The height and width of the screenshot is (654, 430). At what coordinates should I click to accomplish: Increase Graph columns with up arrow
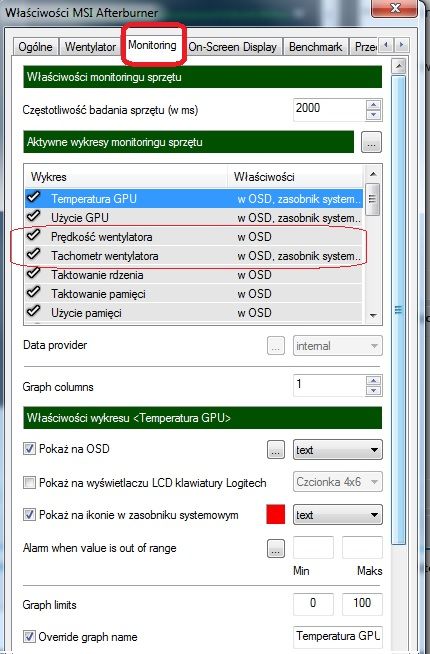pos(374,380)
